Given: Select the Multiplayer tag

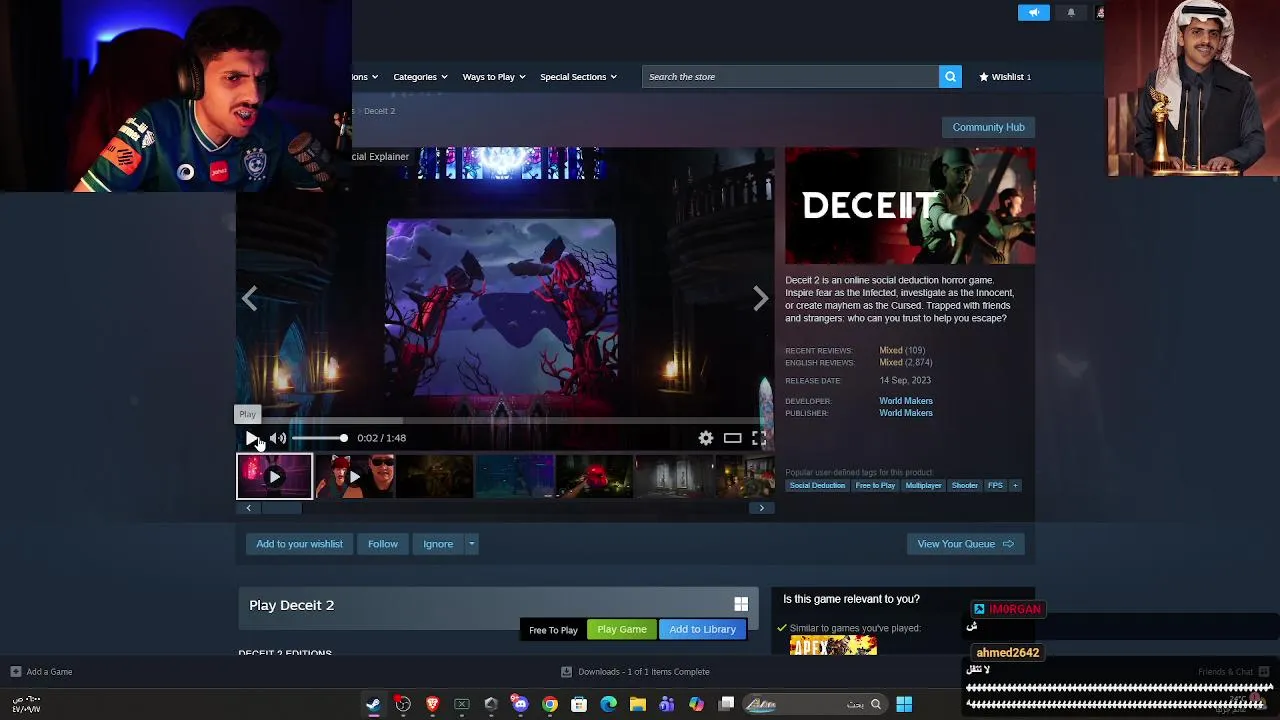Looking at the screenshot, I should click(923, 485).
